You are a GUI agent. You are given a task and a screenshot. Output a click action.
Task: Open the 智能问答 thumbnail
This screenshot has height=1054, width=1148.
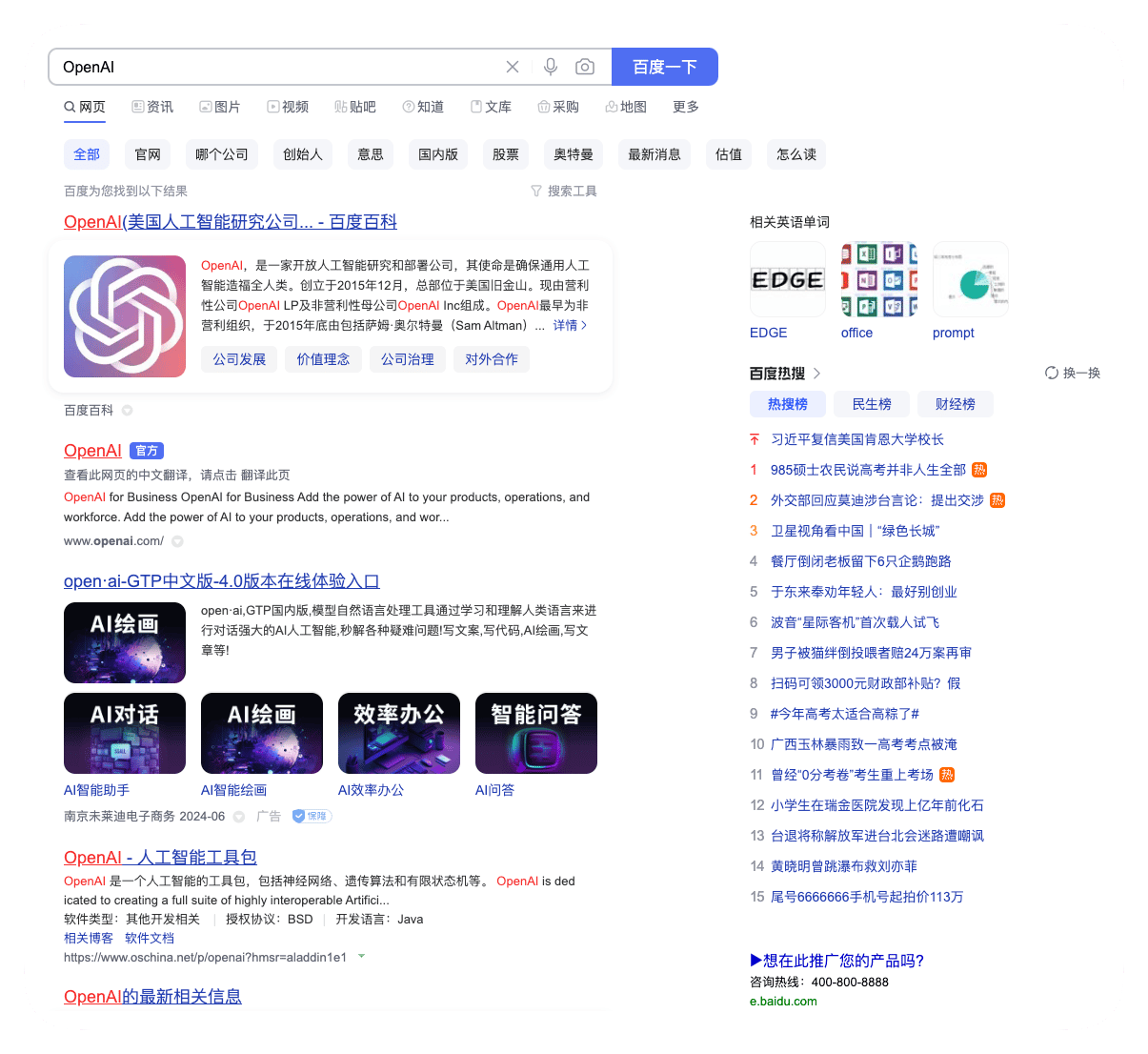536,733
